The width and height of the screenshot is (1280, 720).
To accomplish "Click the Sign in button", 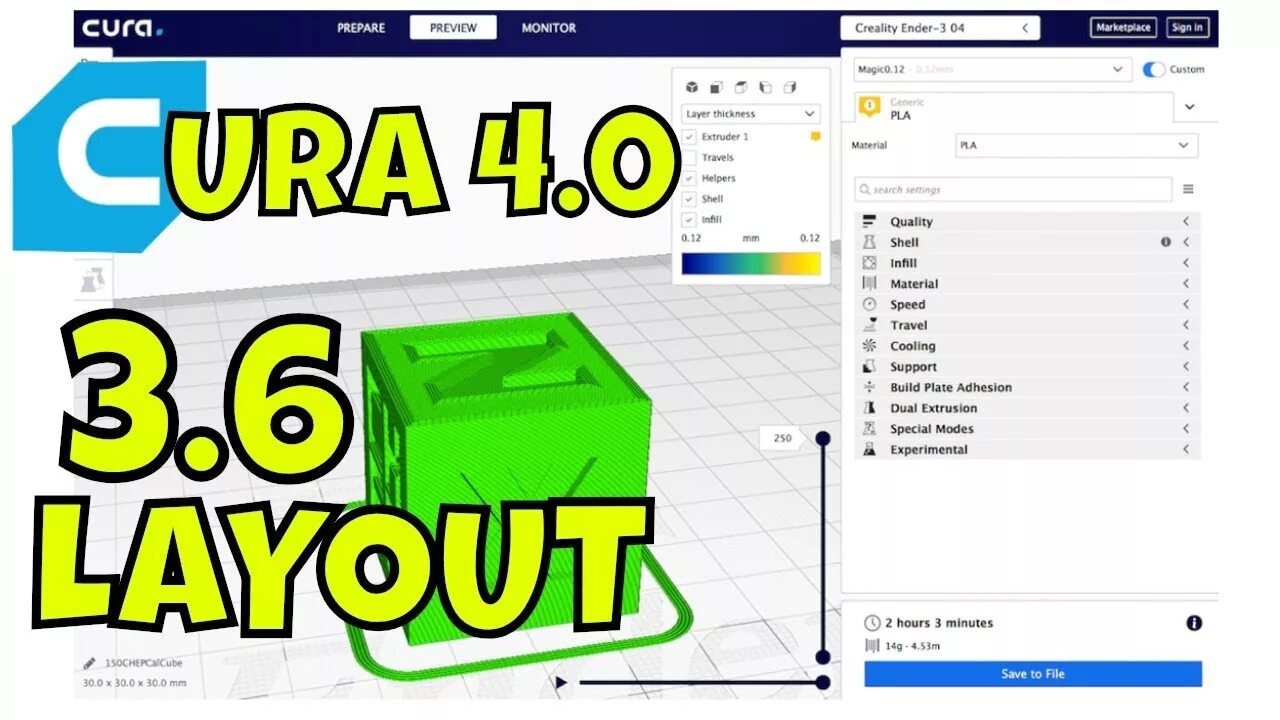I will 1187,28.
